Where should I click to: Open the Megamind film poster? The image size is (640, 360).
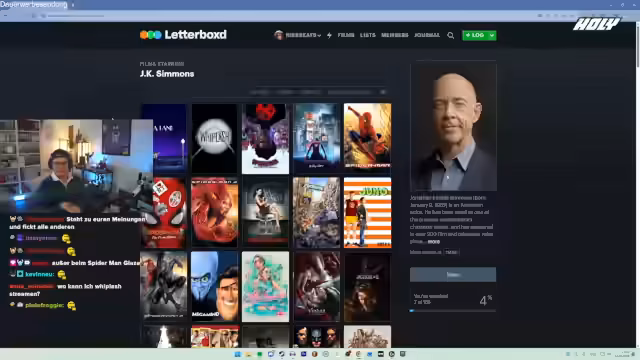(215, 287)
